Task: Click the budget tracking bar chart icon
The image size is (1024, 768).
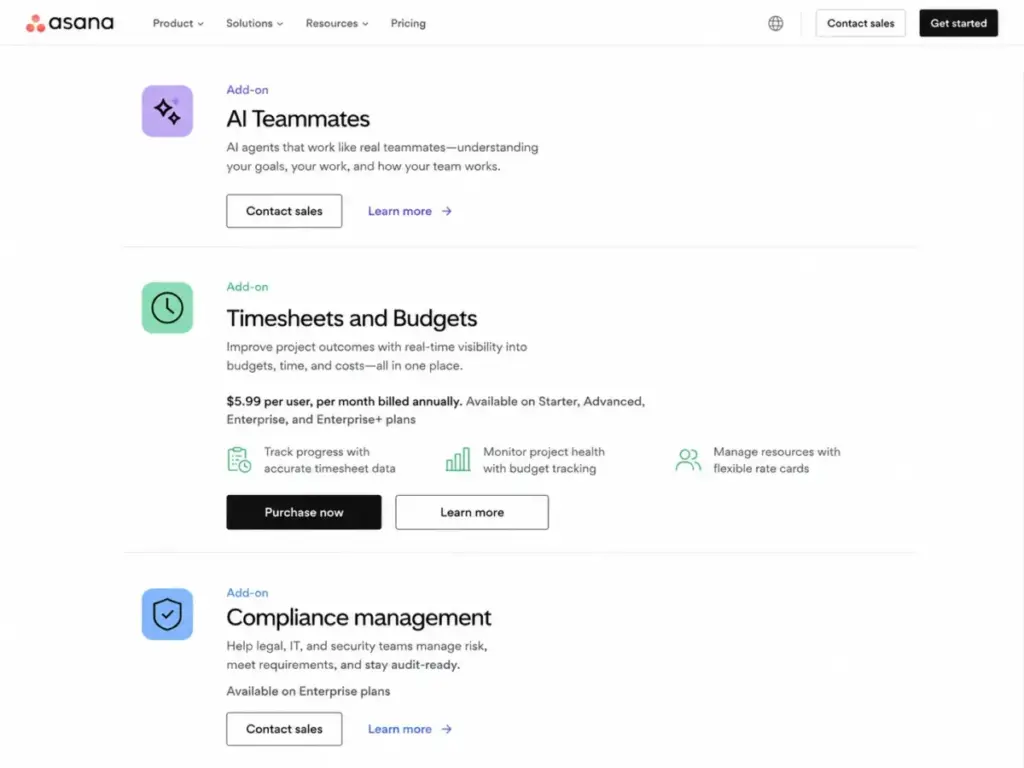Action: (x=457, y=460)
